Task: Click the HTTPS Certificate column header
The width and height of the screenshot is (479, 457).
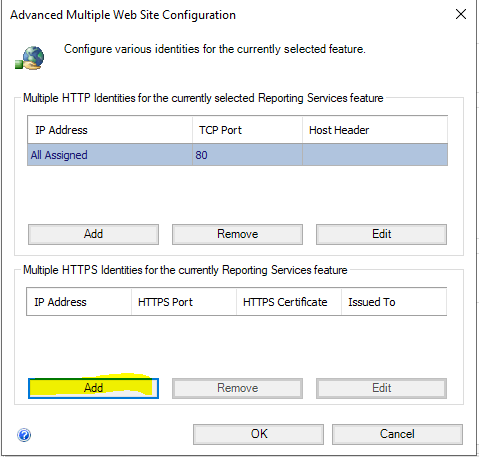Action: (289, 302)
